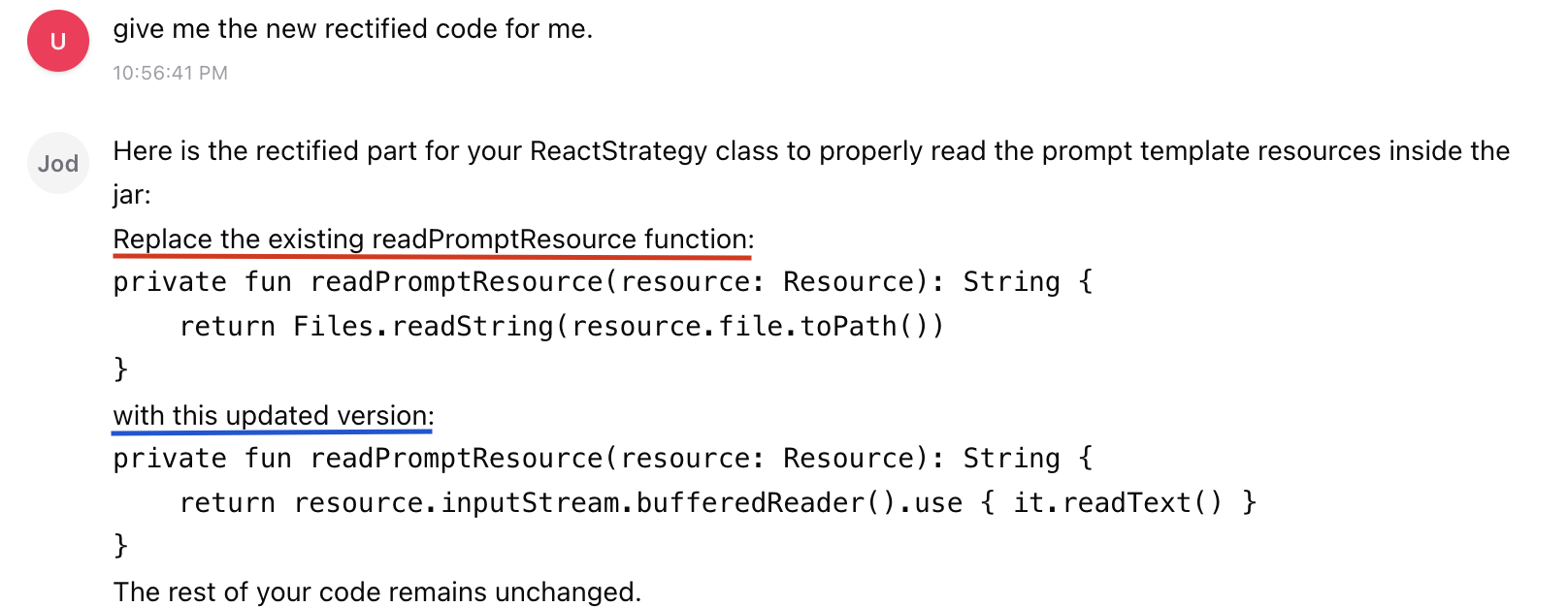Click "resource.file.toPath()" in the old code

(755, 326)
